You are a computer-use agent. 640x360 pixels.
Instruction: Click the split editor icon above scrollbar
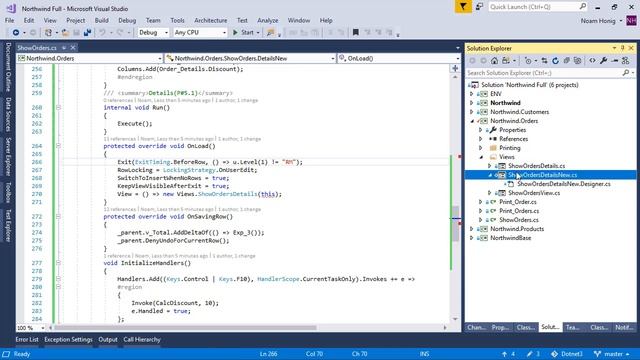455,69
